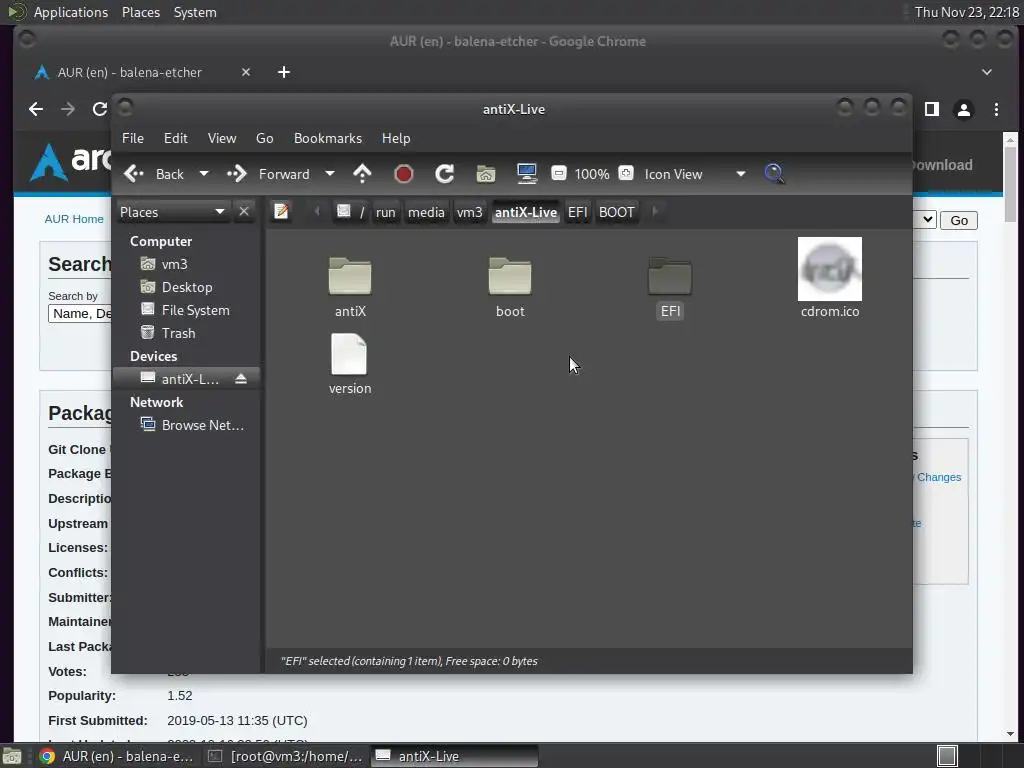The width and height of the screenshot is (1024, 768).
Task: Open the File menu in file manager
Action: (133, 138)
